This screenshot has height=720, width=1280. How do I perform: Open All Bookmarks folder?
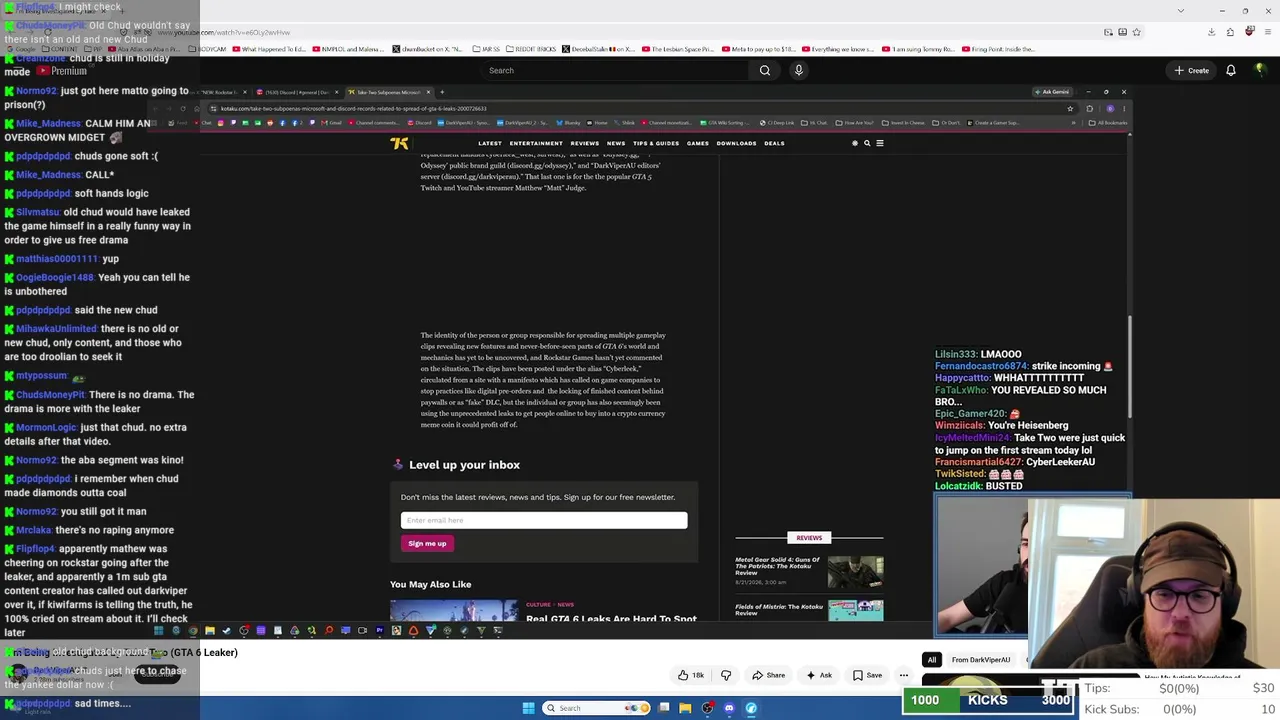(1109, 123)
